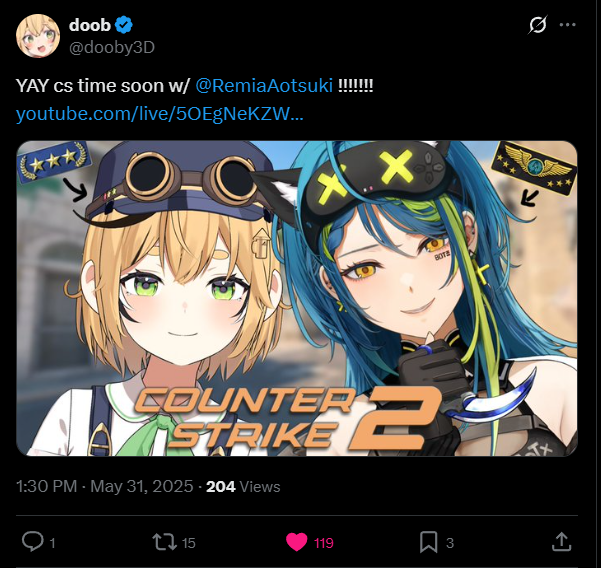
Task: Click the 1:30 PM May 31, 2025 timestamp
Action: click(105, 487)
